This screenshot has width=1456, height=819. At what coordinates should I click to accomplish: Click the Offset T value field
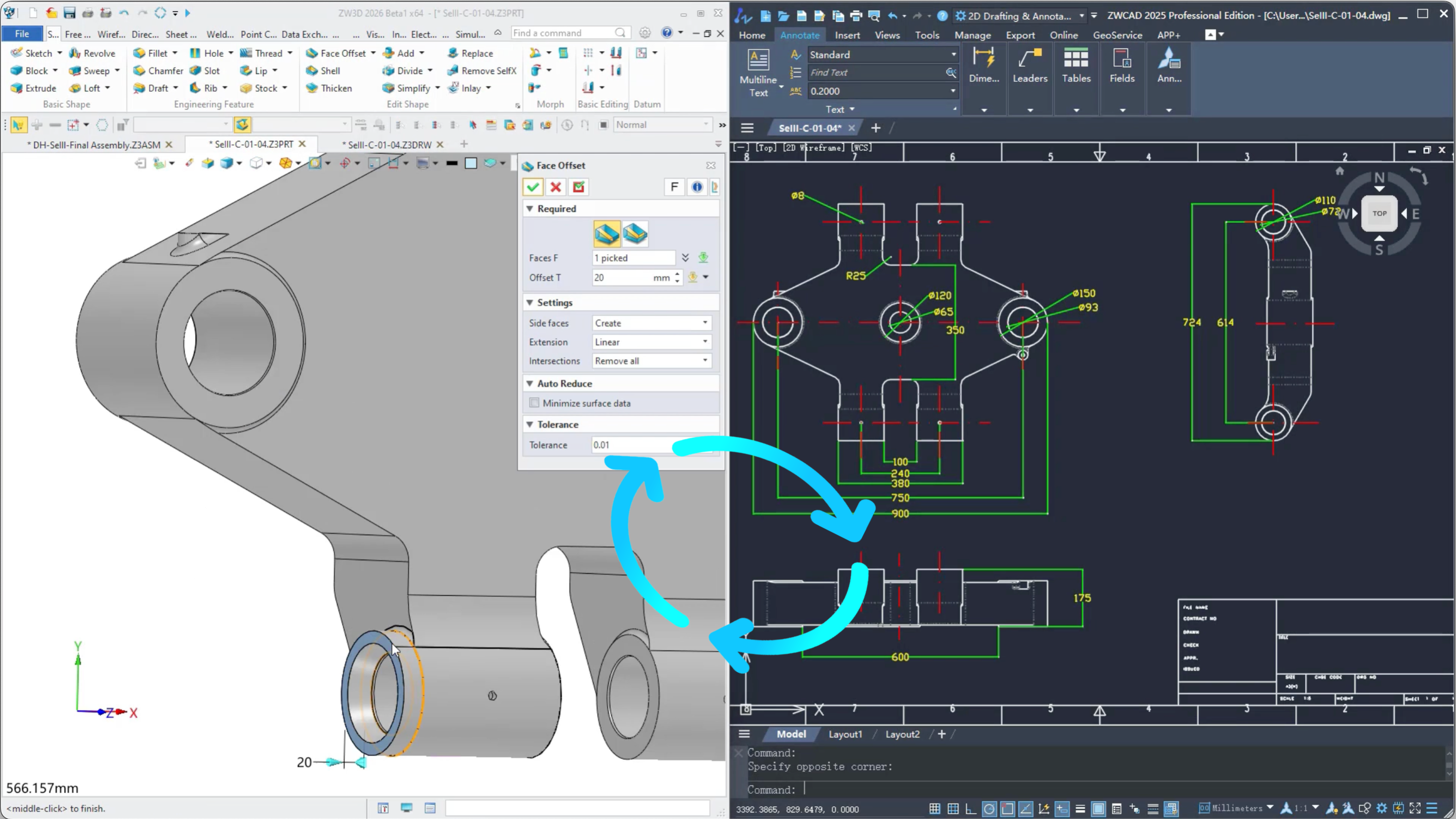(622, 278)
